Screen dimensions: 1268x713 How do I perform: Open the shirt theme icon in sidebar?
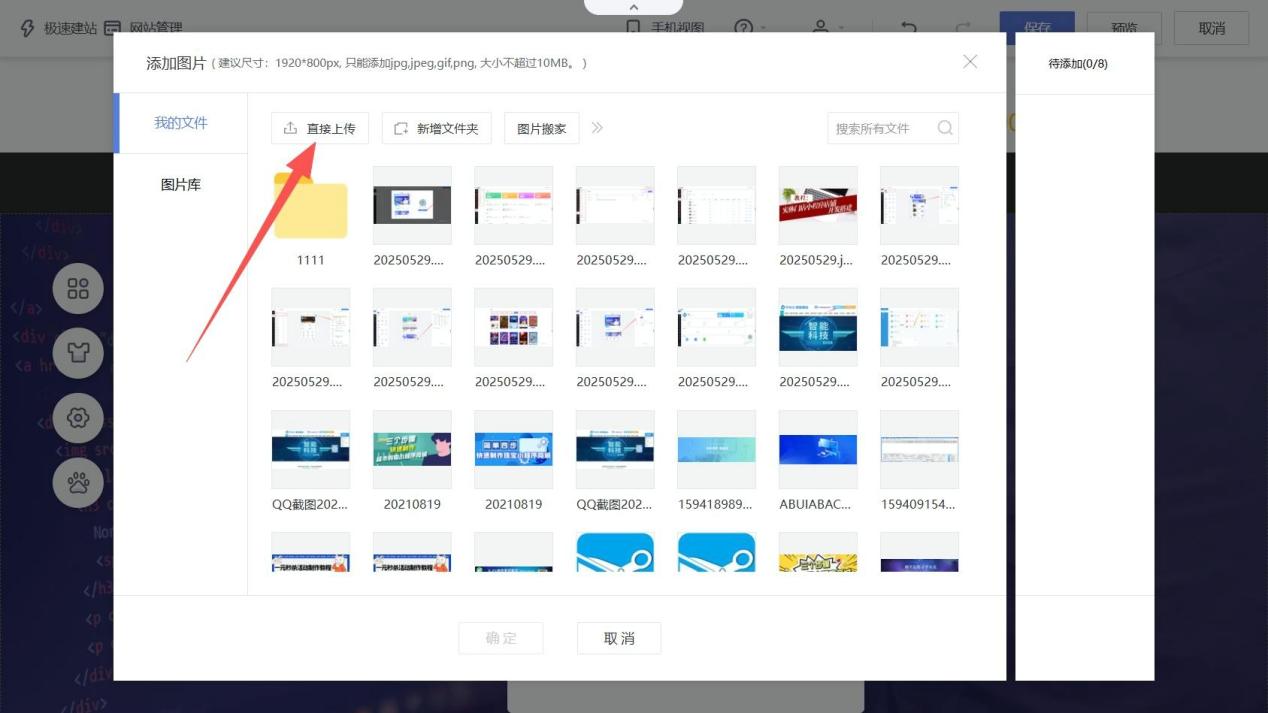click(x=78, y=353)
